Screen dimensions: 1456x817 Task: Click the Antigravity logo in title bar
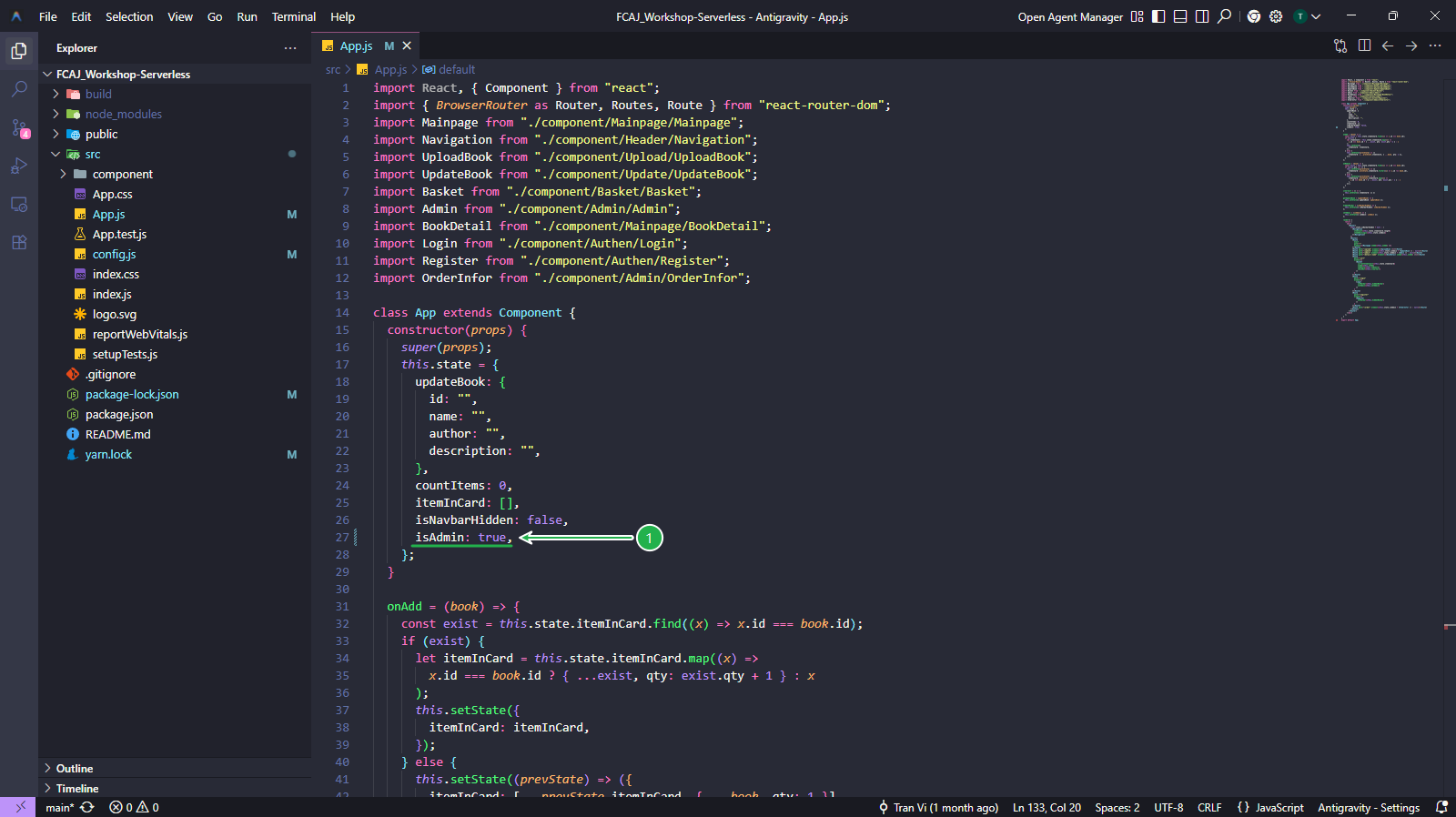[16, 16]
